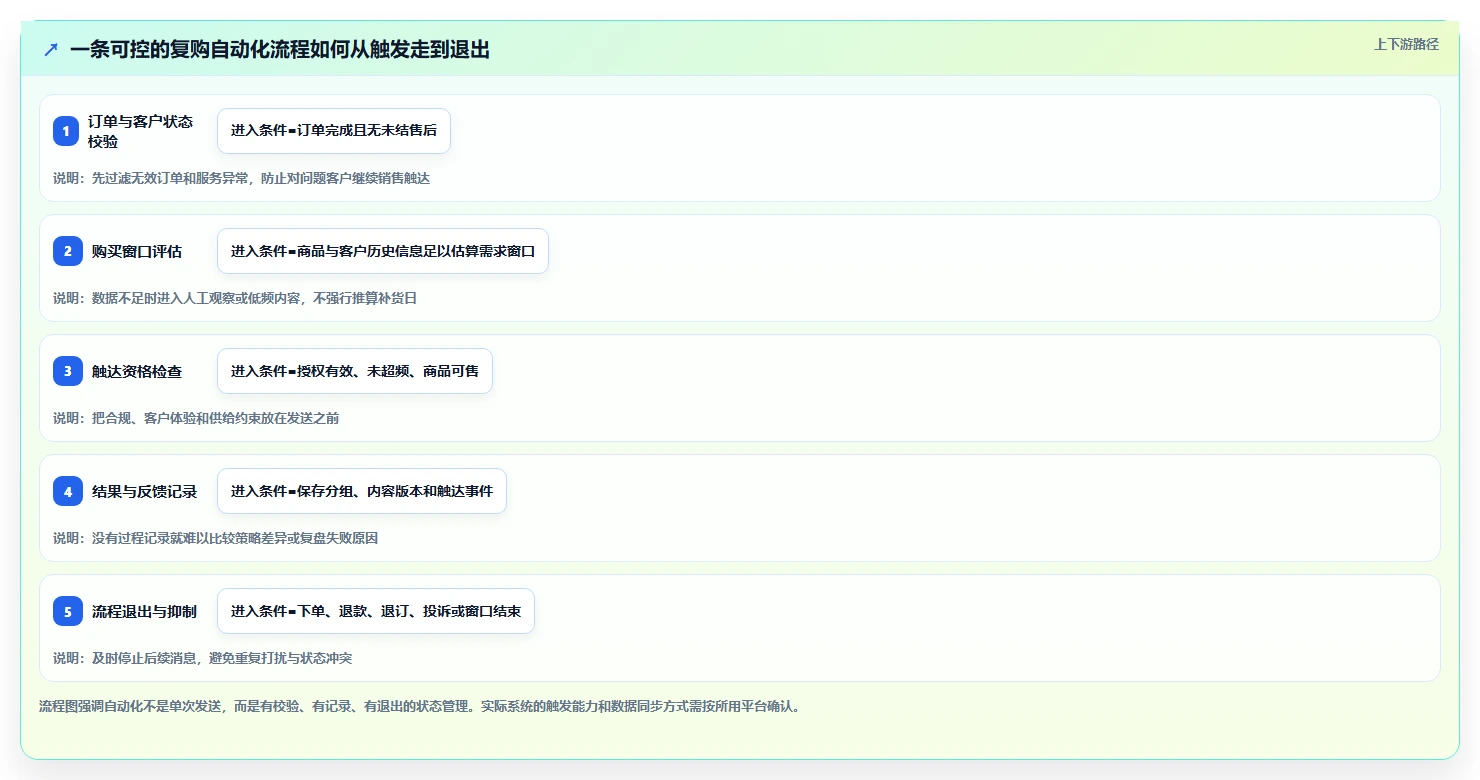
Task: Click note 先过滤无效订单和服务异常
Action: click(241, 178)
